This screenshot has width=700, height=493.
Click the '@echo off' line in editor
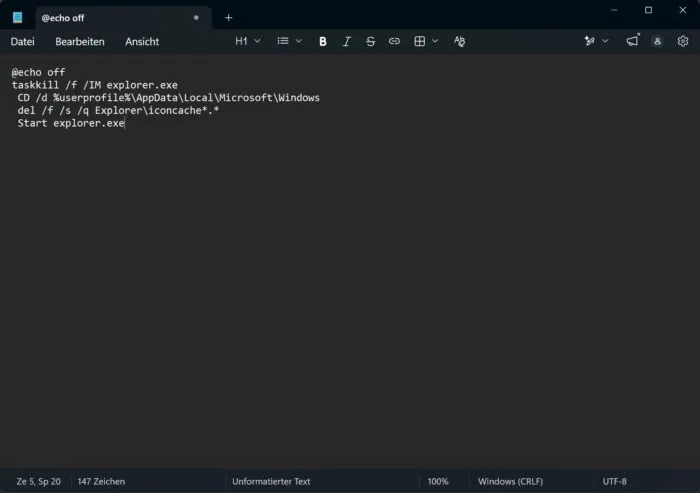(38, 72)
